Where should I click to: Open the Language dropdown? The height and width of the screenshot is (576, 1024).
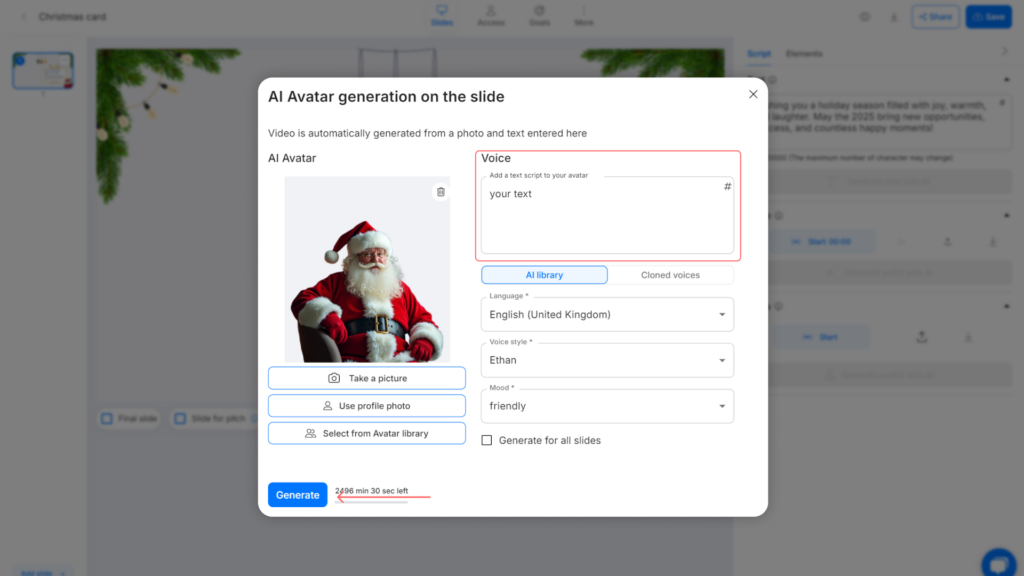pos(607,314)
